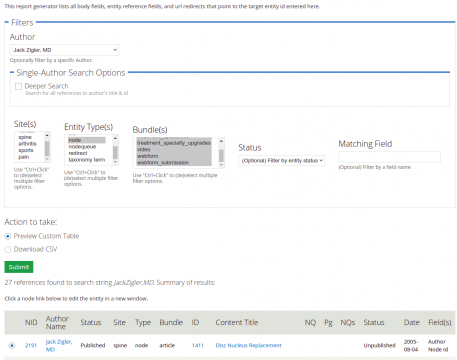Click the Bundle column header

[x=171, y=322]
